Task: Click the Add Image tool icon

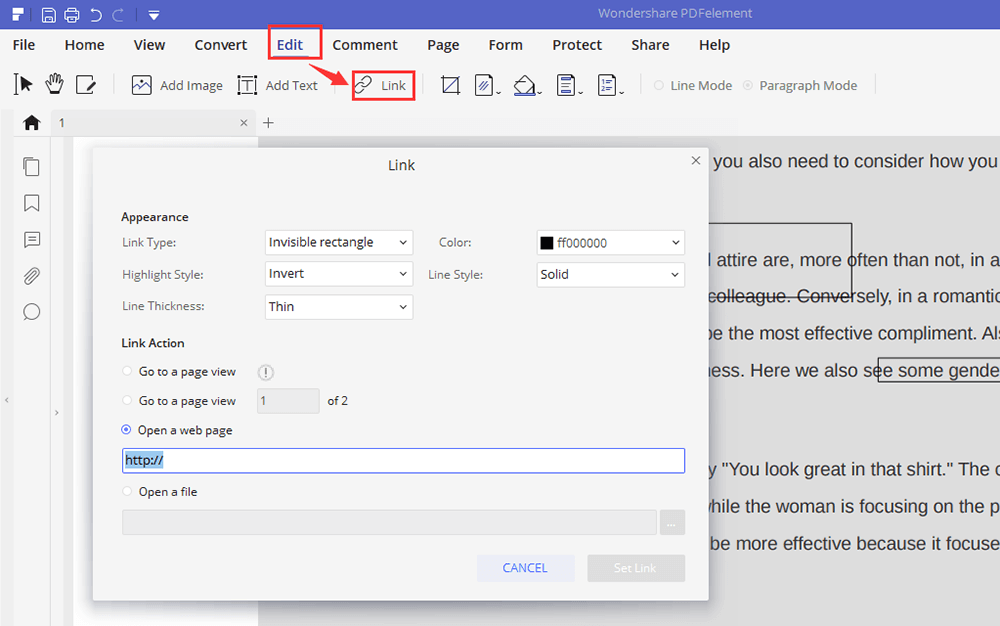Action: click(142, 85)
